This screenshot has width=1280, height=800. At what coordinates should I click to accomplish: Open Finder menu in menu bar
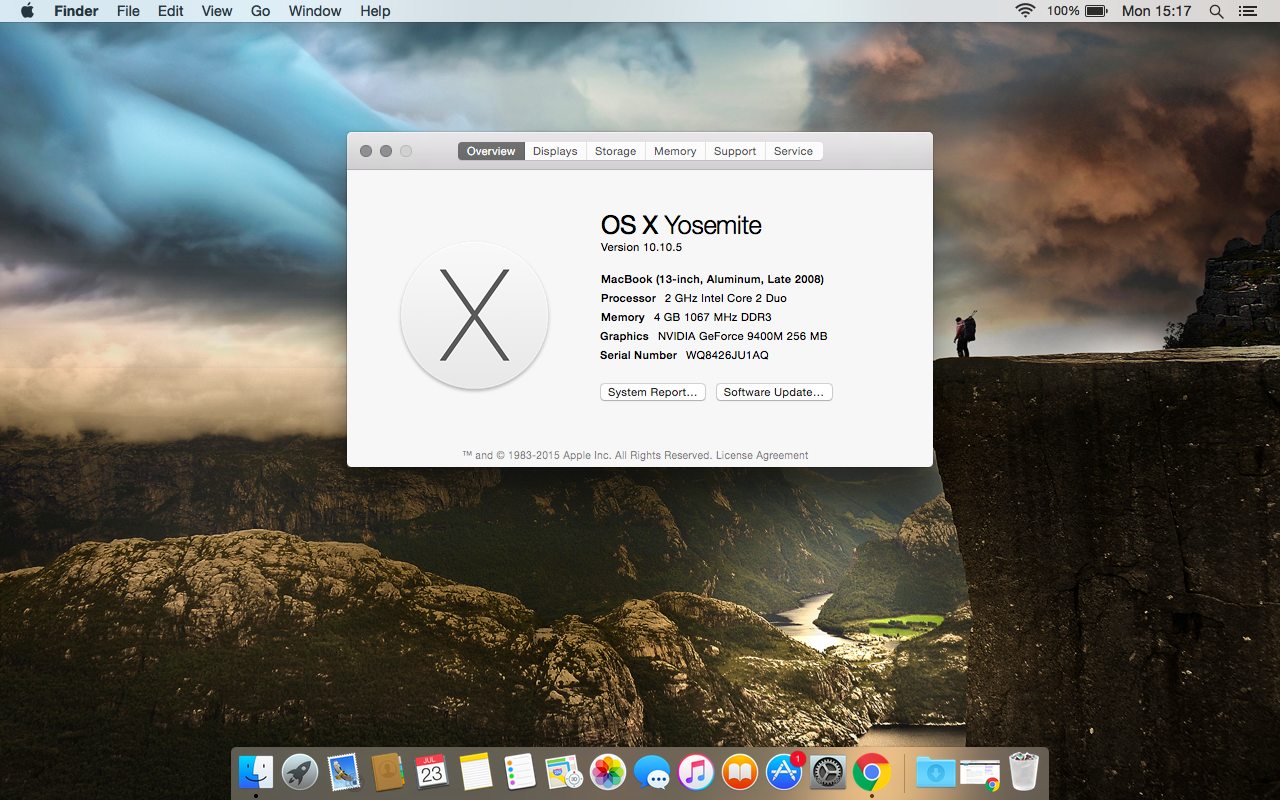pos(76,11)
